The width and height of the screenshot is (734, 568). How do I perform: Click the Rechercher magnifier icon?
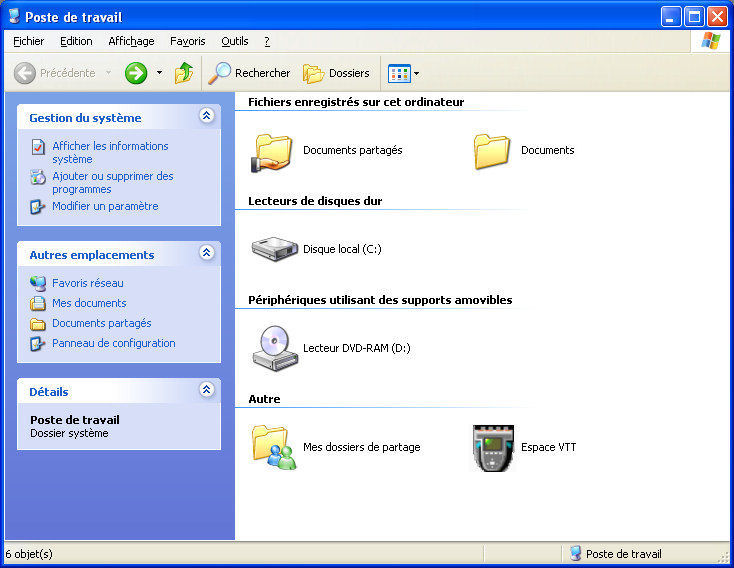pos(219,73)
